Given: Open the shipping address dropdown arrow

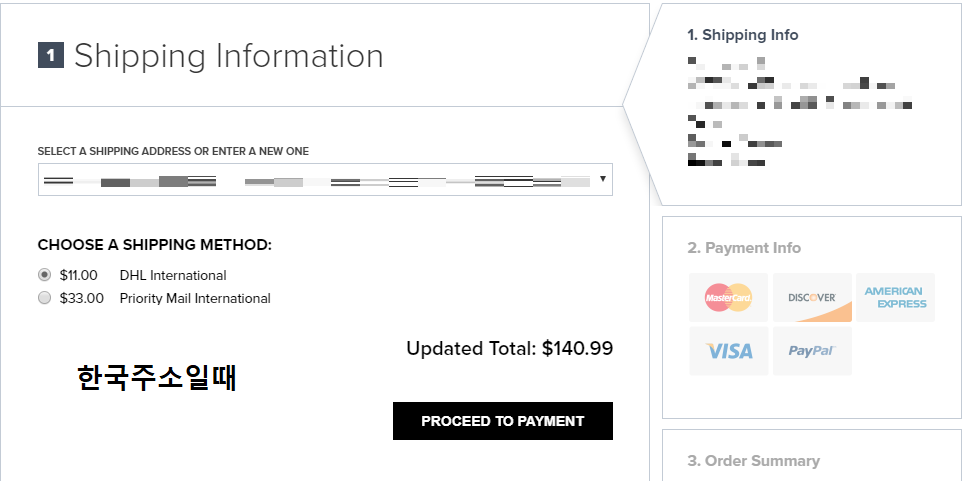Looking at the screenshot, I should (x=602, y=180).
